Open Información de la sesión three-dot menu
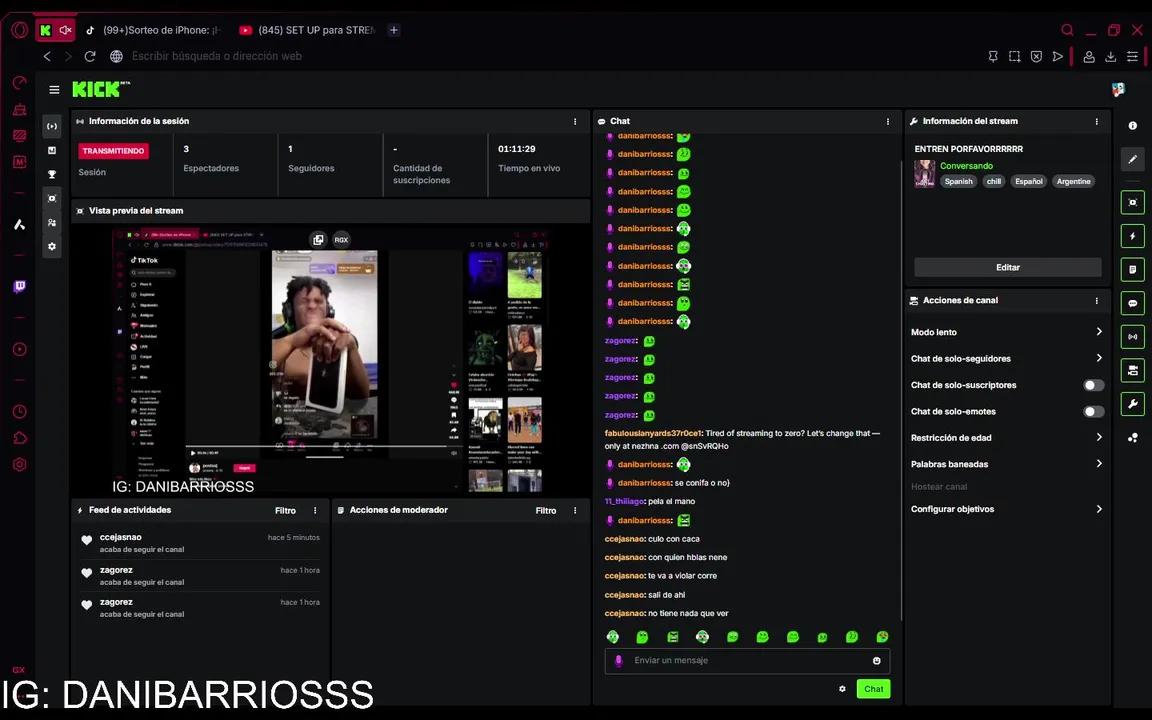This screenshot has height=720, width=1152. coord(575,122)
